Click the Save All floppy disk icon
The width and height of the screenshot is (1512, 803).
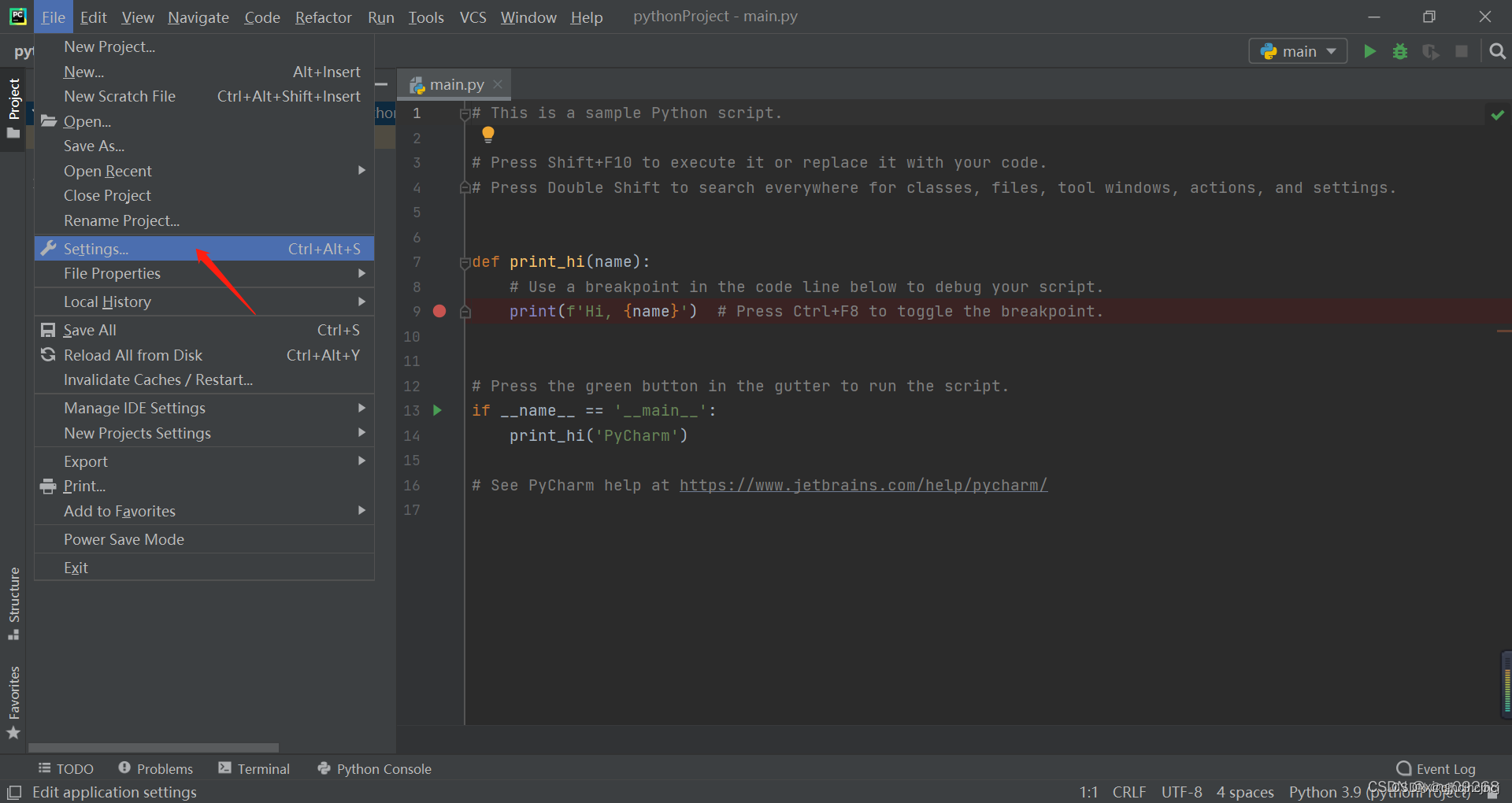click(49, 330)
